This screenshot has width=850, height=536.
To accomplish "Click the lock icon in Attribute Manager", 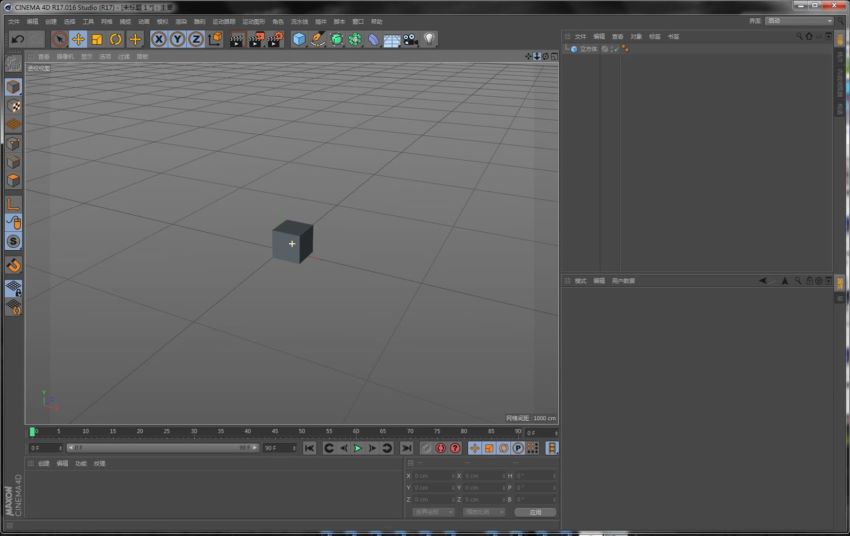I will [x=809, y=281].
